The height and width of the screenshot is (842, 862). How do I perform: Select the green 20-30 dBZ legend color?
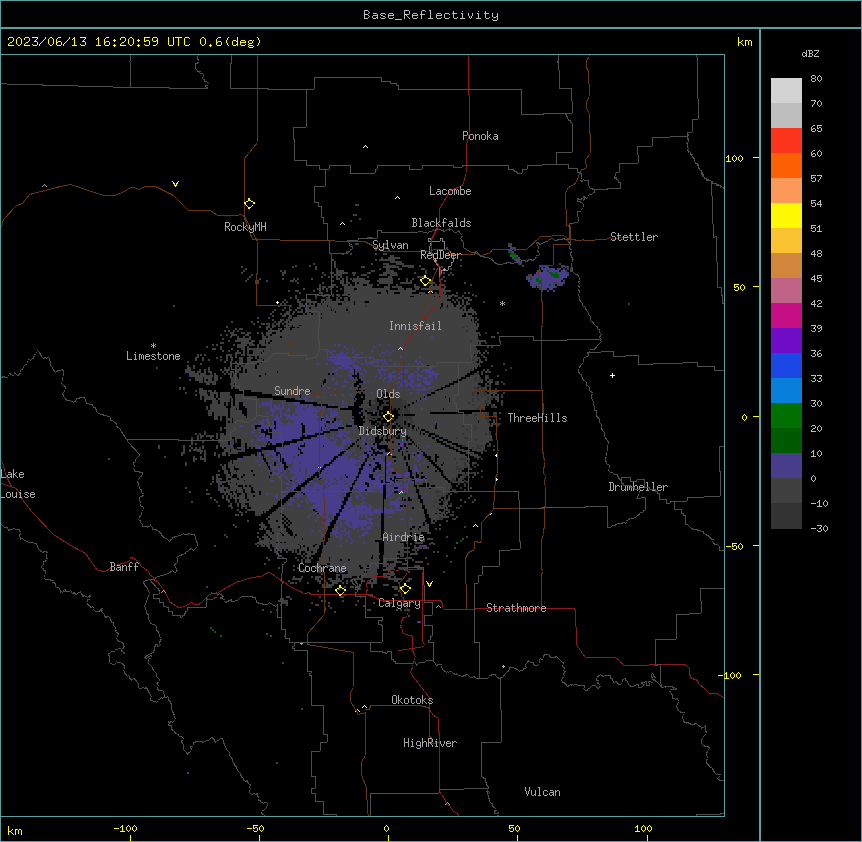[786, 416]
